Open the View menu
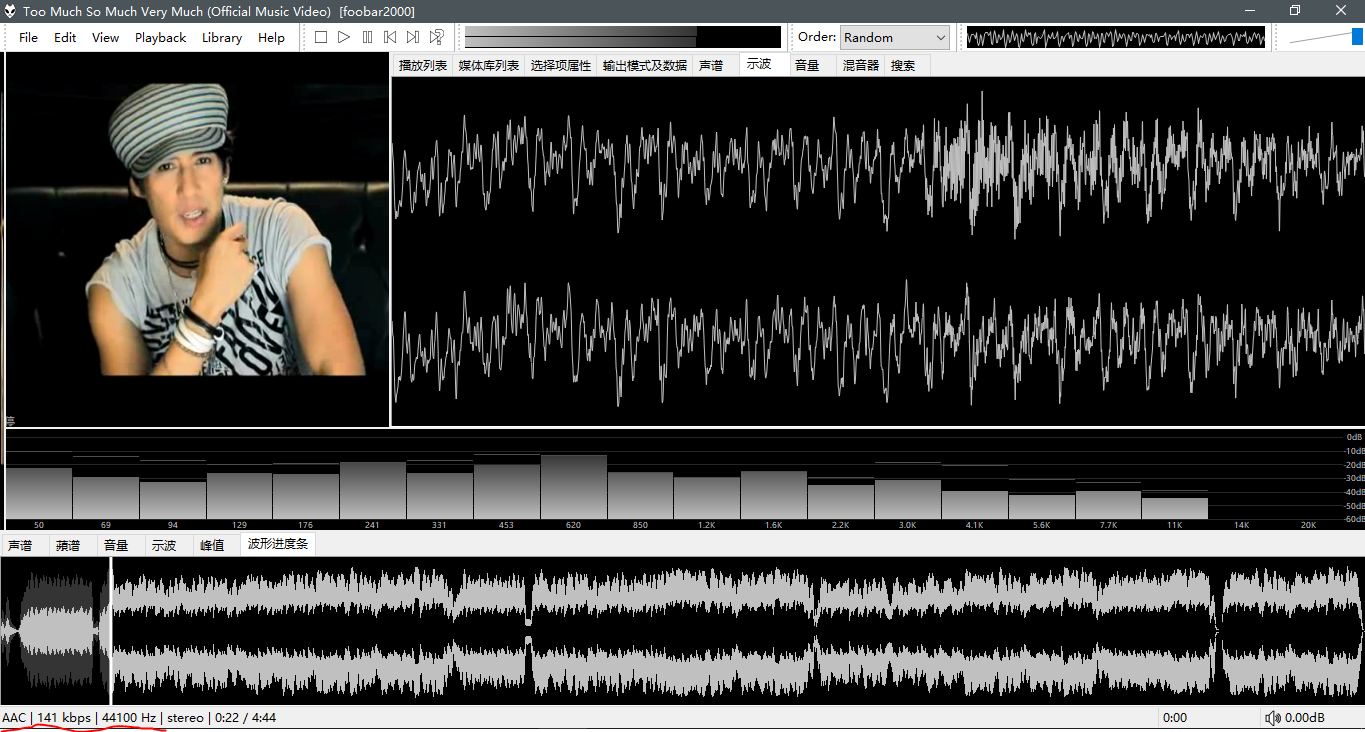 point(105,37)
